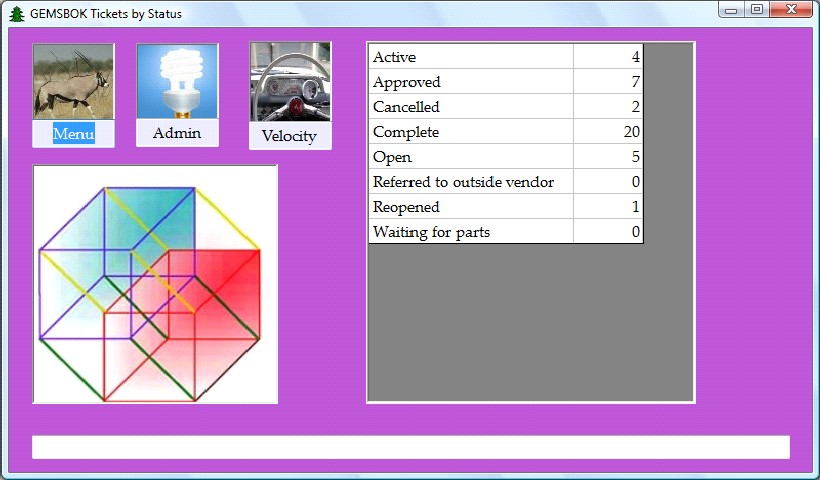The height and width of the screenshot is (480, 820).
Task: Click the count 1 in the Reopened row
Action: [608, 207]
